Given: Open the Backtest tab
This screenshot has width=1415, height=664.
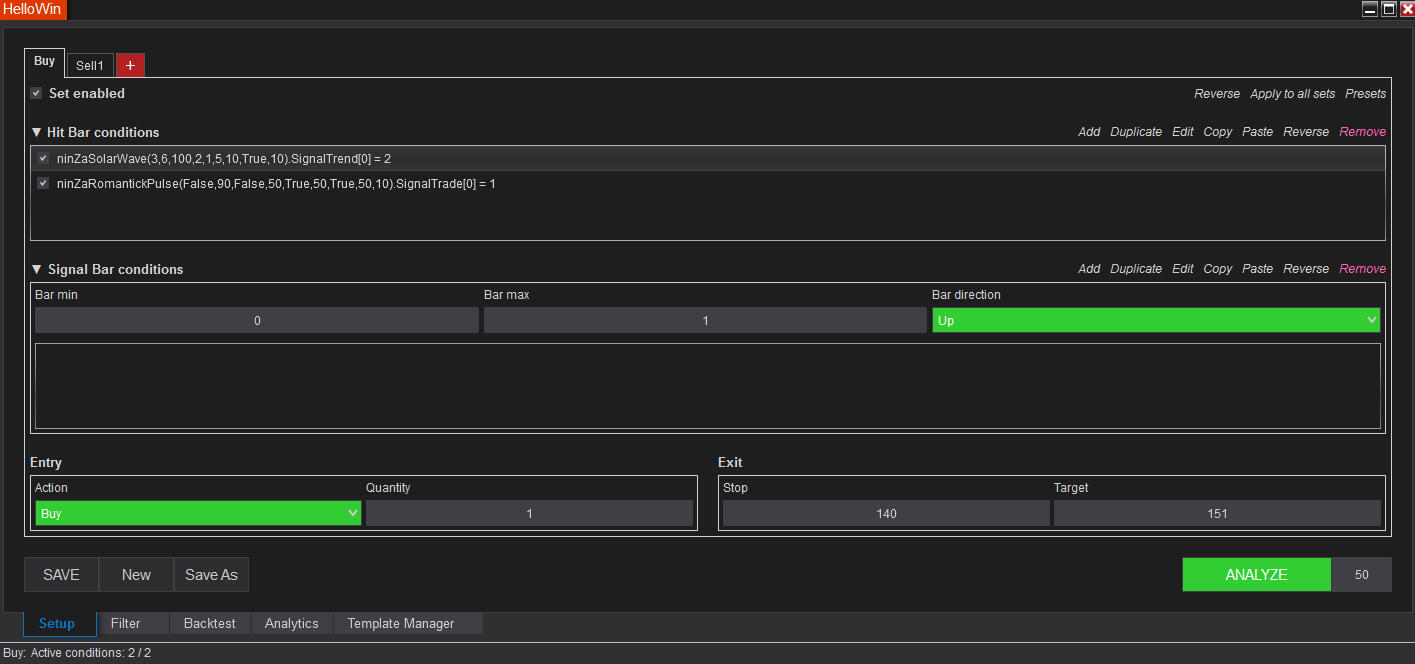Looking at the screenshot, I should [x=210, y=623].
